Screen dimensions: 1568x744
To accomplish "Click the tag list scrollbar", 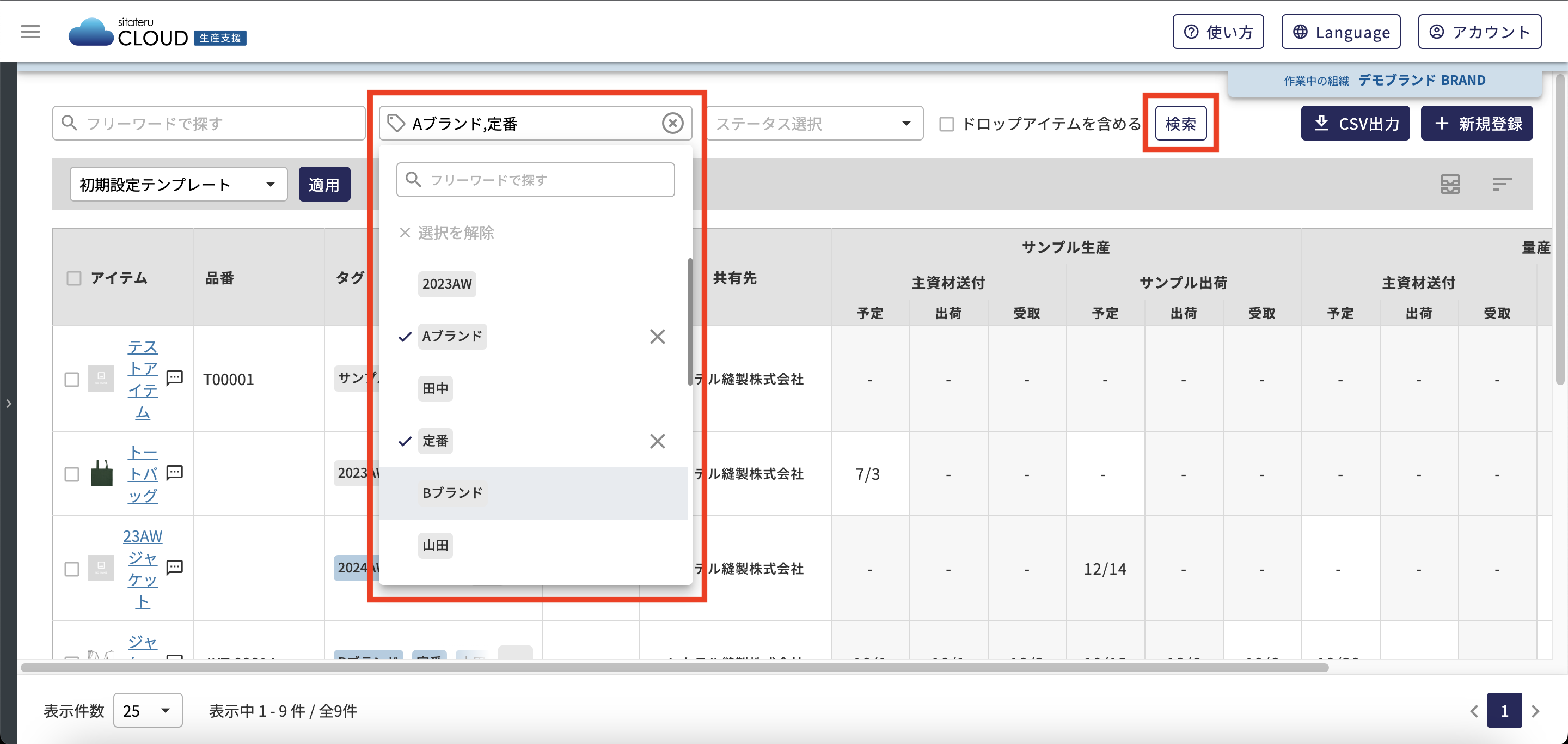I will pos(690,322).
